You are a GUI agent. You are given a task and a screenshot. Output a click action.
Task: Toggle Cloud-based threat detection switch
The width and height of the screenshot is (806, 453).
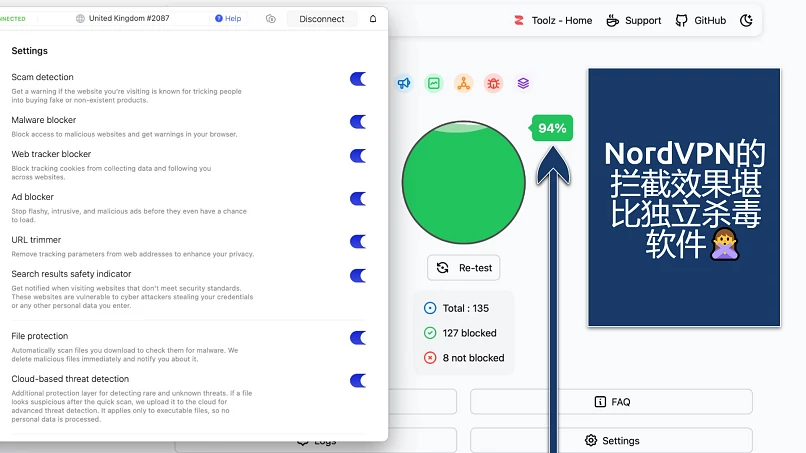[358, 380]
